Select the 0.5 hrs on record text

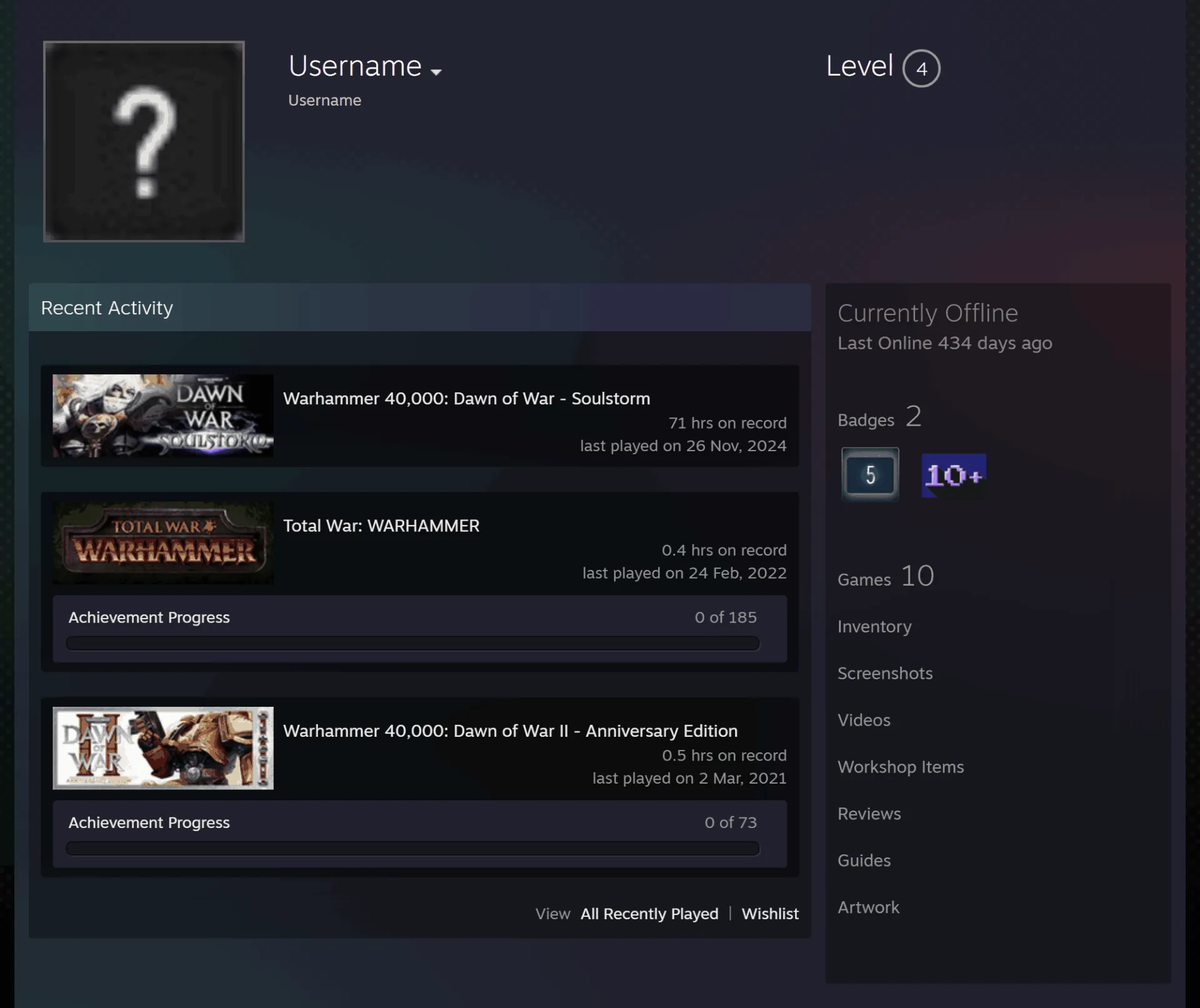[724, 755]
